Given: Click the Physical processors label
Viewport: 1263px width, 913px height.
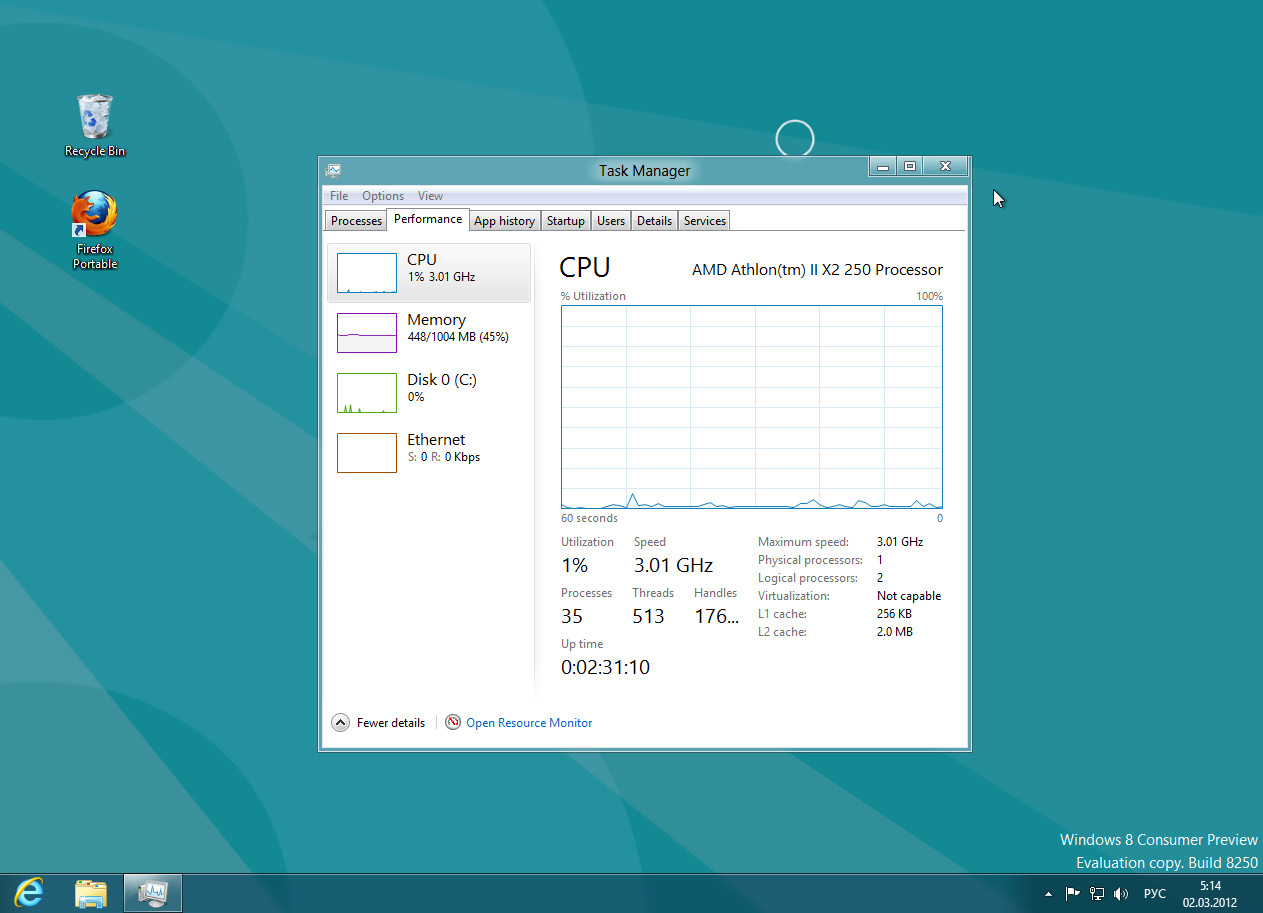Looking at the screenshot, I should (810, 560).
